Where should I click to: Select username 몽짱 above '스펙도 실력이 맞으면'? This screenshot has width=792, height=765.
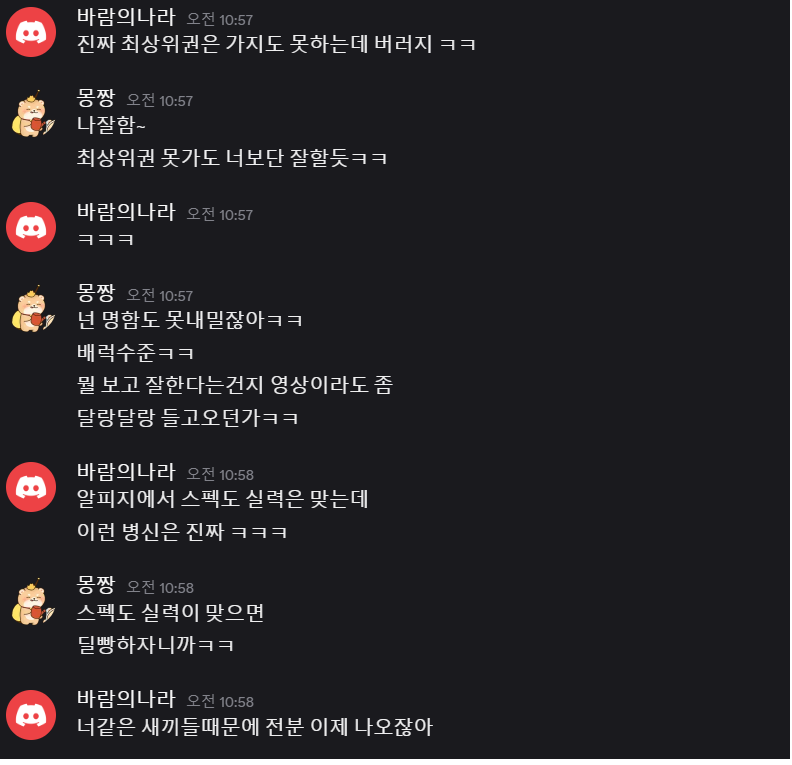click(96, 585)
